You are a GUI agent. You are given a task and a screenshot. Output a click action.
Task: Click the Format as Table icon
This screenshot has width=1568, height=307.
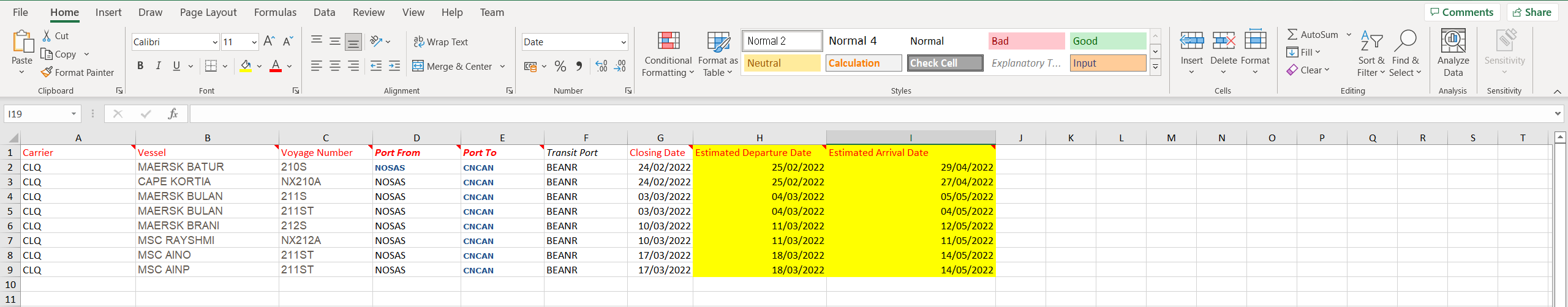pyautogui.click(x=718, y=42)
